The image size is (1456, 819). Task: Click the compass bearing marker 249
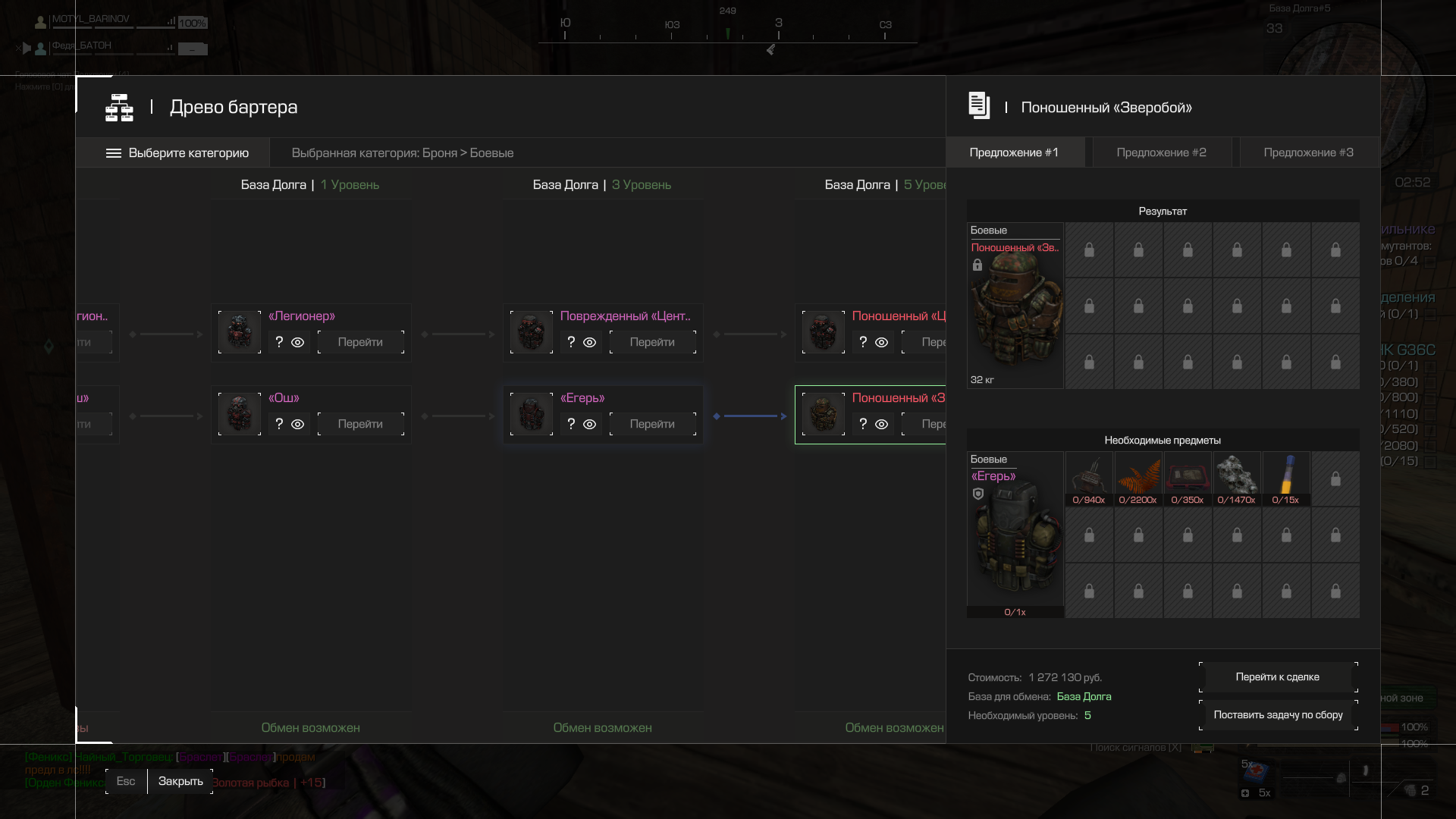coord(728,11)
